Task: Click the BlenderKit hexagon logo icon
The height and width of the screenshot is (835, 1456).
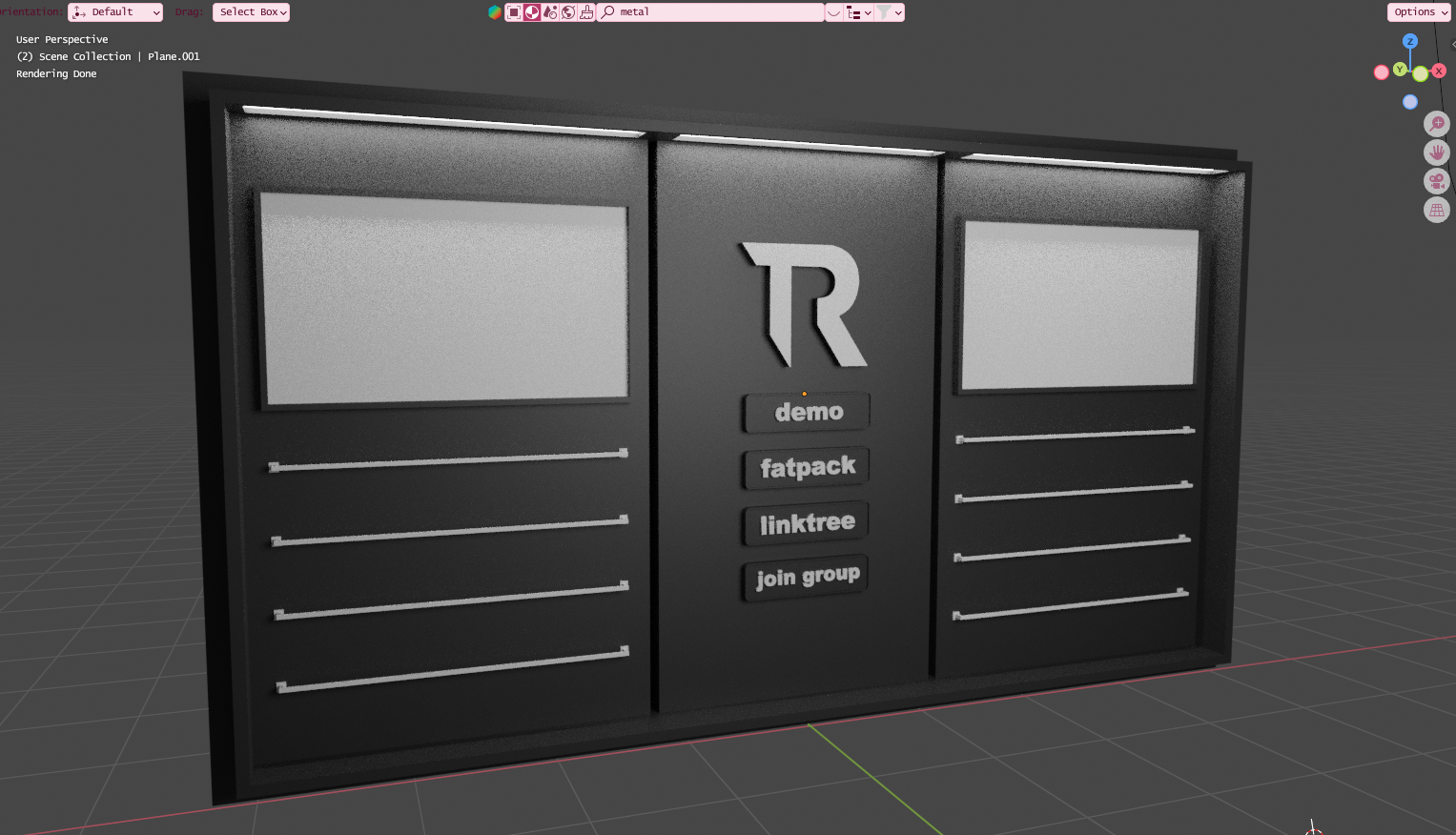Action: point(494,12)
